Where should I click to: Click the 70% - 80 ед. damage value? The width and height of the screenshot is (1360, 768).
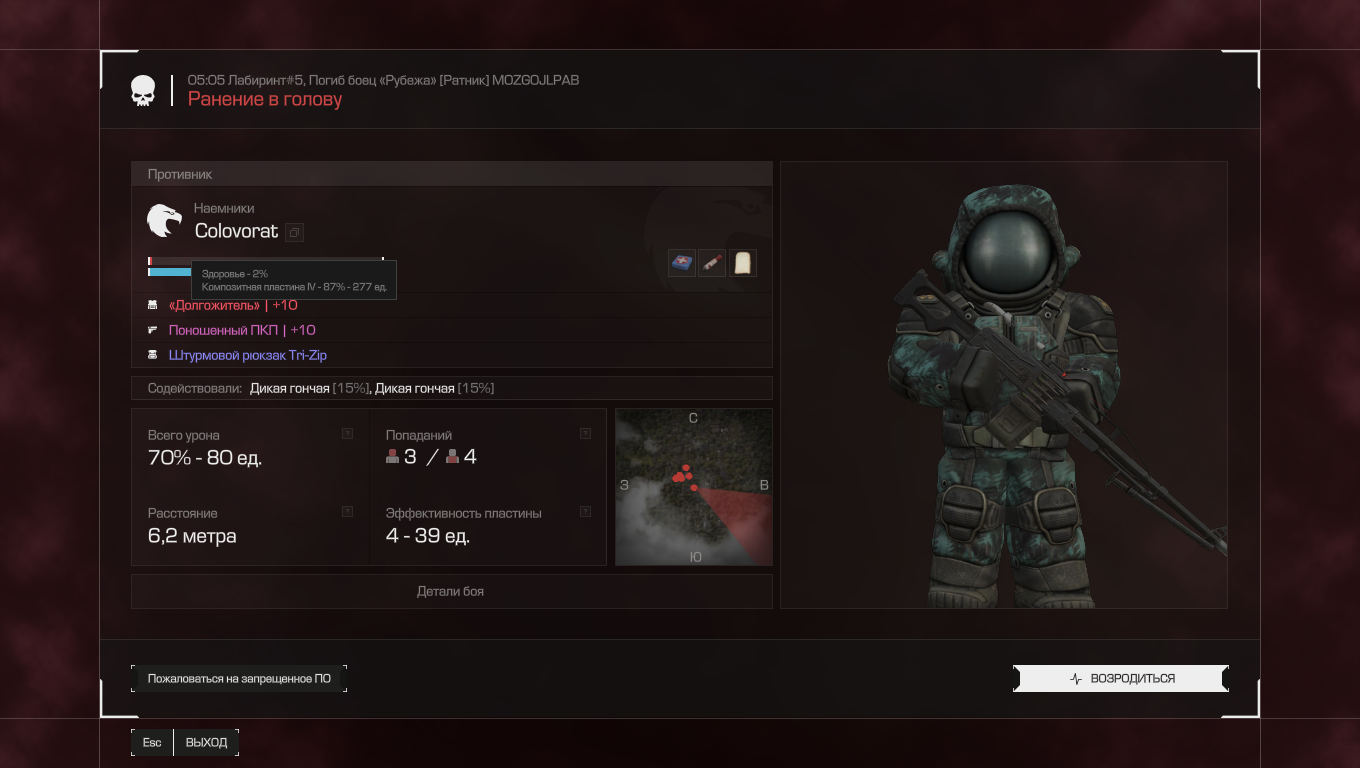pos(205,458)
